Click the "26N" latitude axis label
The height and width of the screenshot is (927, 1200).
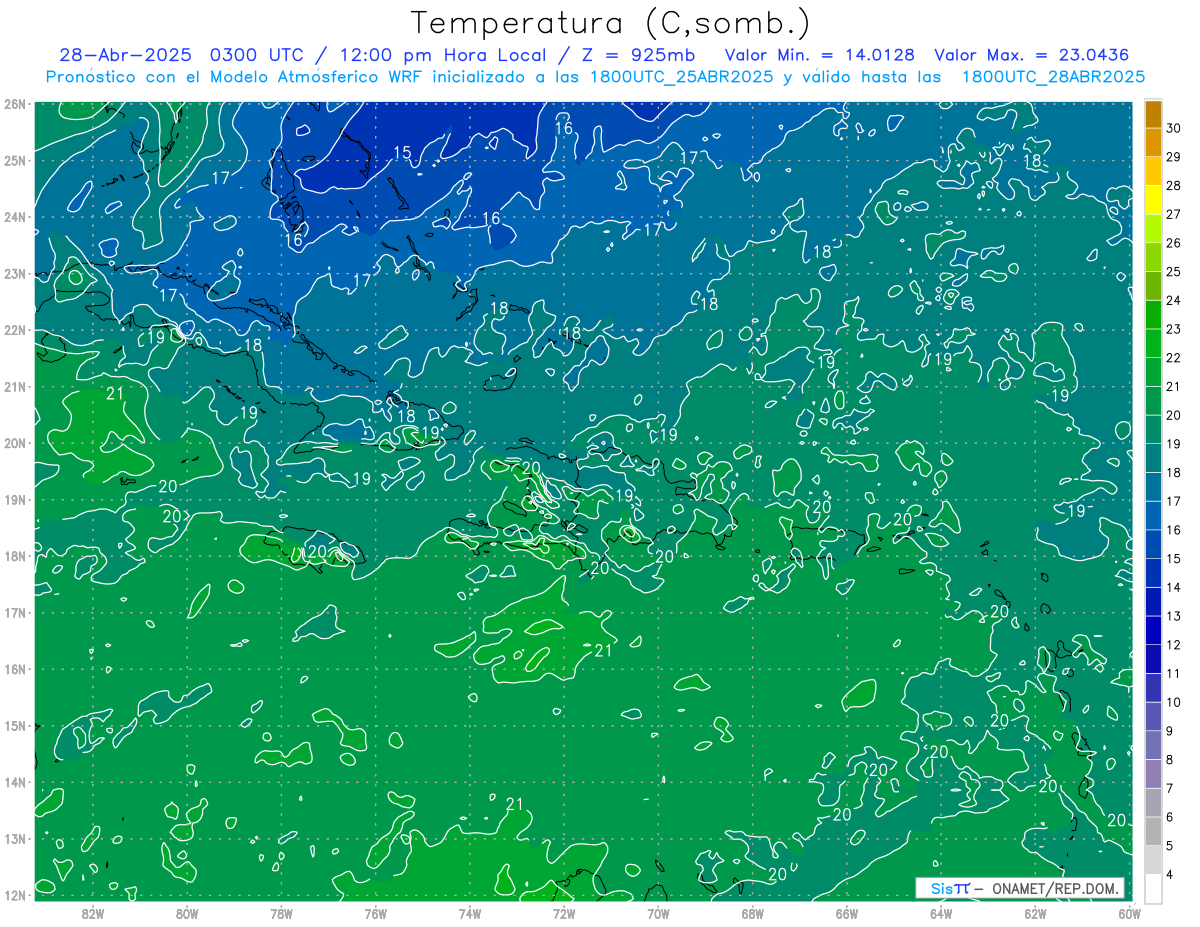tap(15, 104)
